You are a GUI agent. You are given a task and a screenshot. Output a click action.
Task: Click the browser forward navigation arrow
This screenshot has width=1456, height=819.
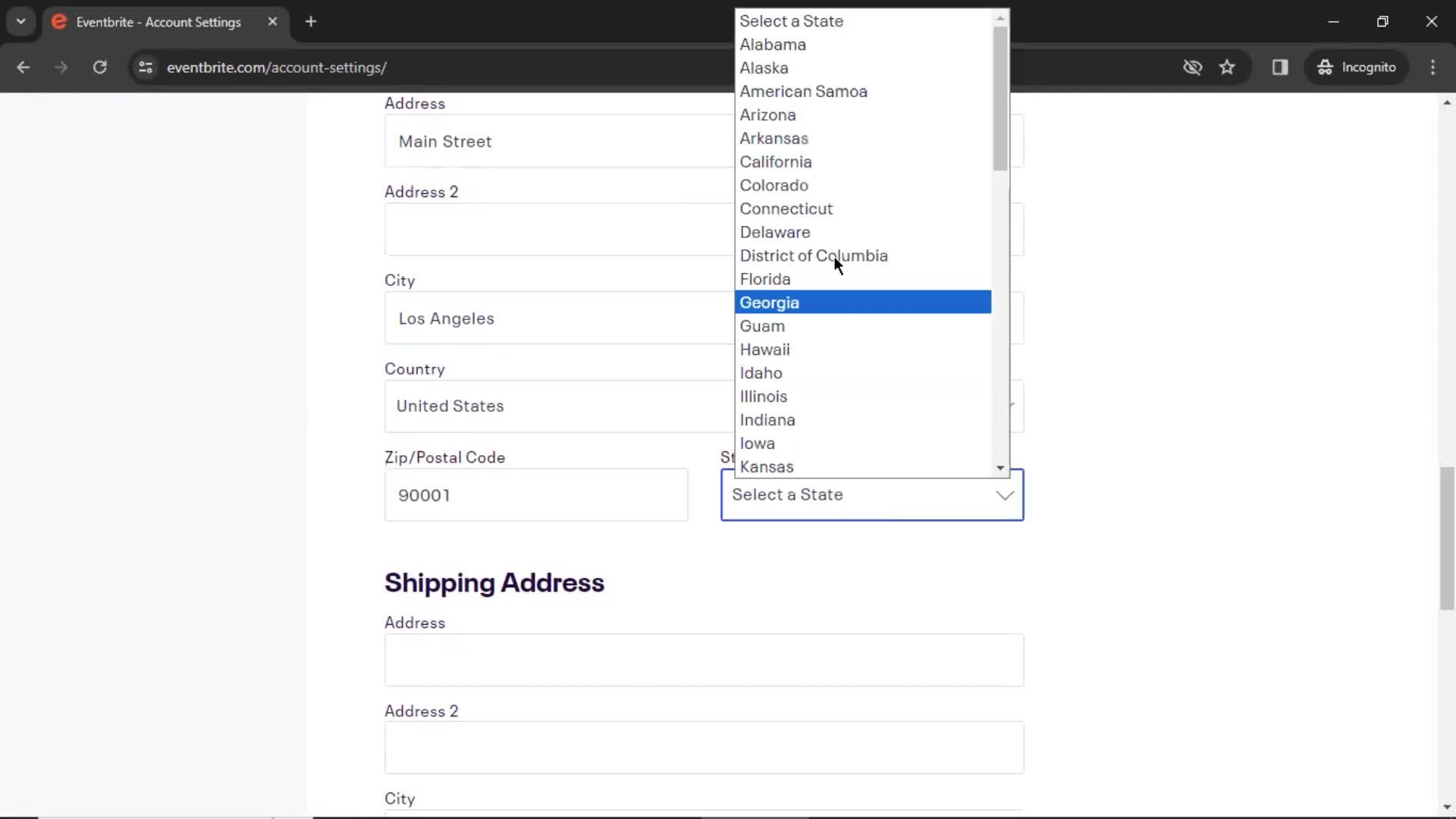pyautogui.click(x=62, y=67)
